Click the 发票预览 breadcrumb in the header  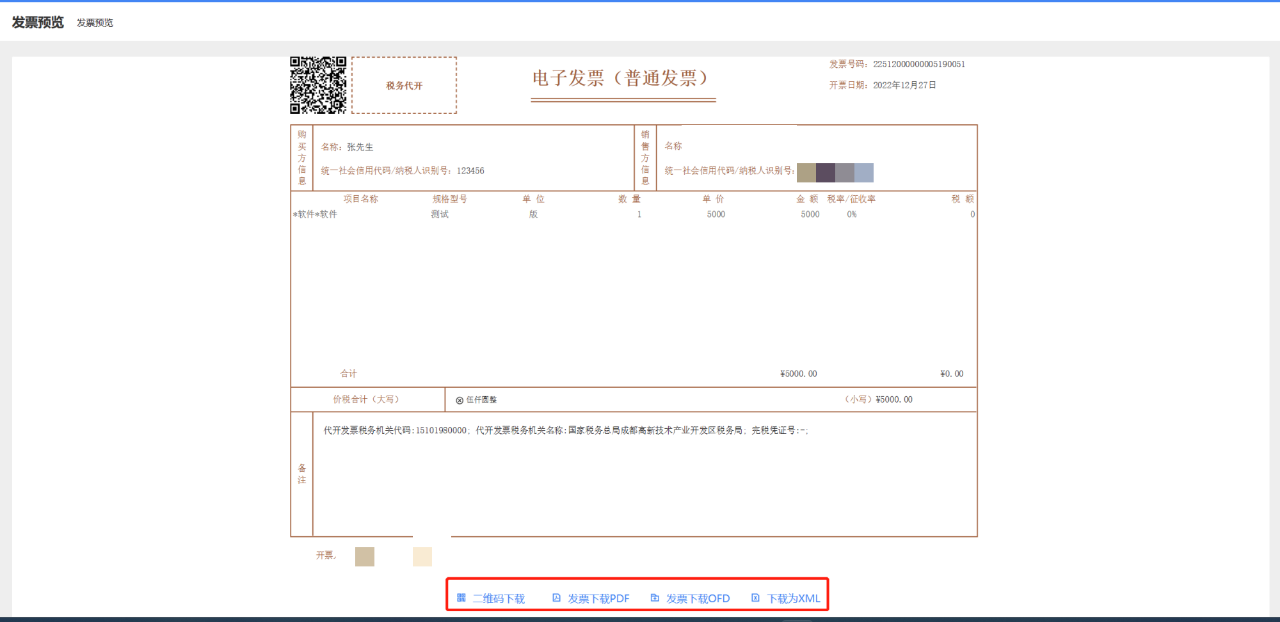pos(95,23)
